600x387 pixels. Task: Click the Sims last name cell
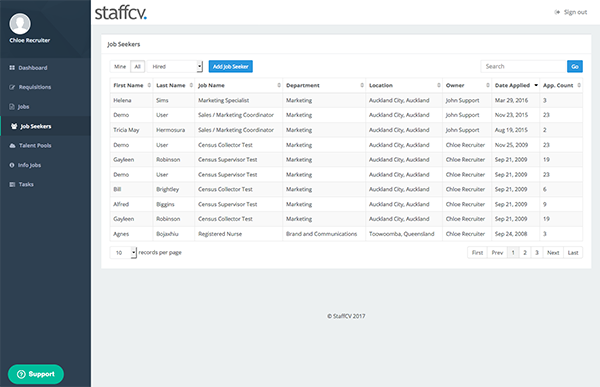pyautogui.click(x=174, y=100)
